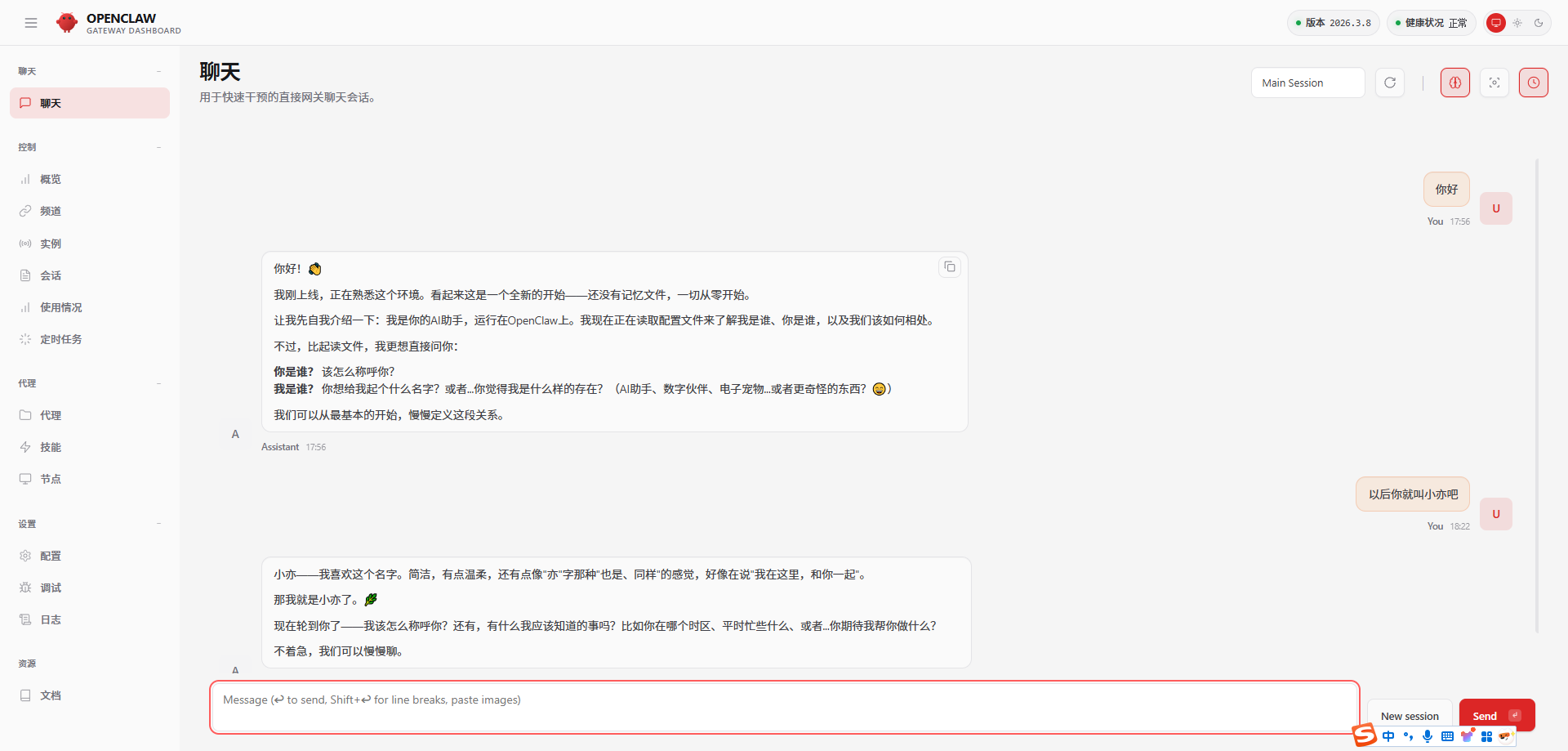Copy the assistant's greeting message
Viewport: 1568px width, 751px height.
949,267
